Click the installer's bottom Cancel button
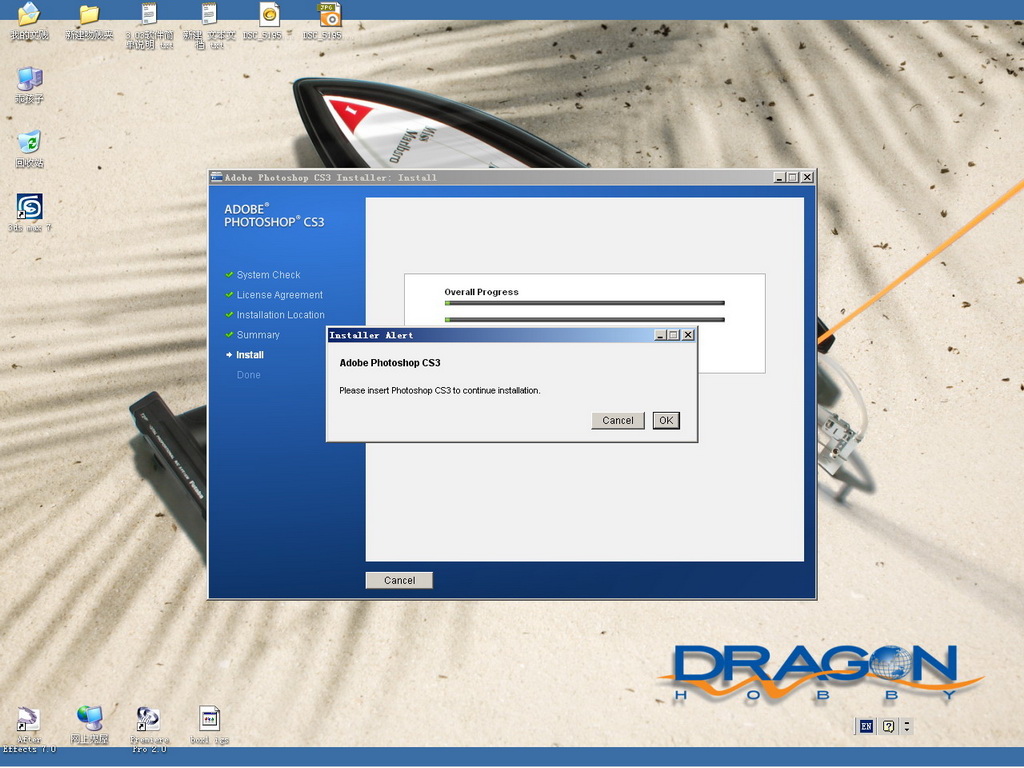 399,581
